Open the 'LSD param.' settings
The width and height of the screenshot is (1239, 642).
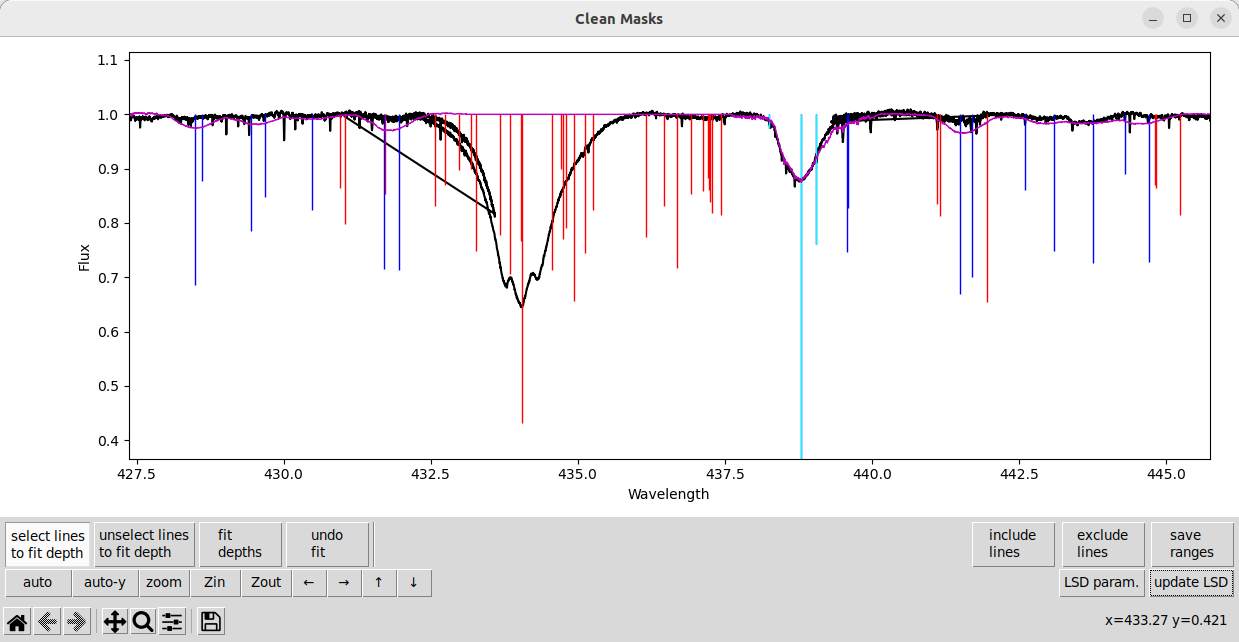(1102, 582)
